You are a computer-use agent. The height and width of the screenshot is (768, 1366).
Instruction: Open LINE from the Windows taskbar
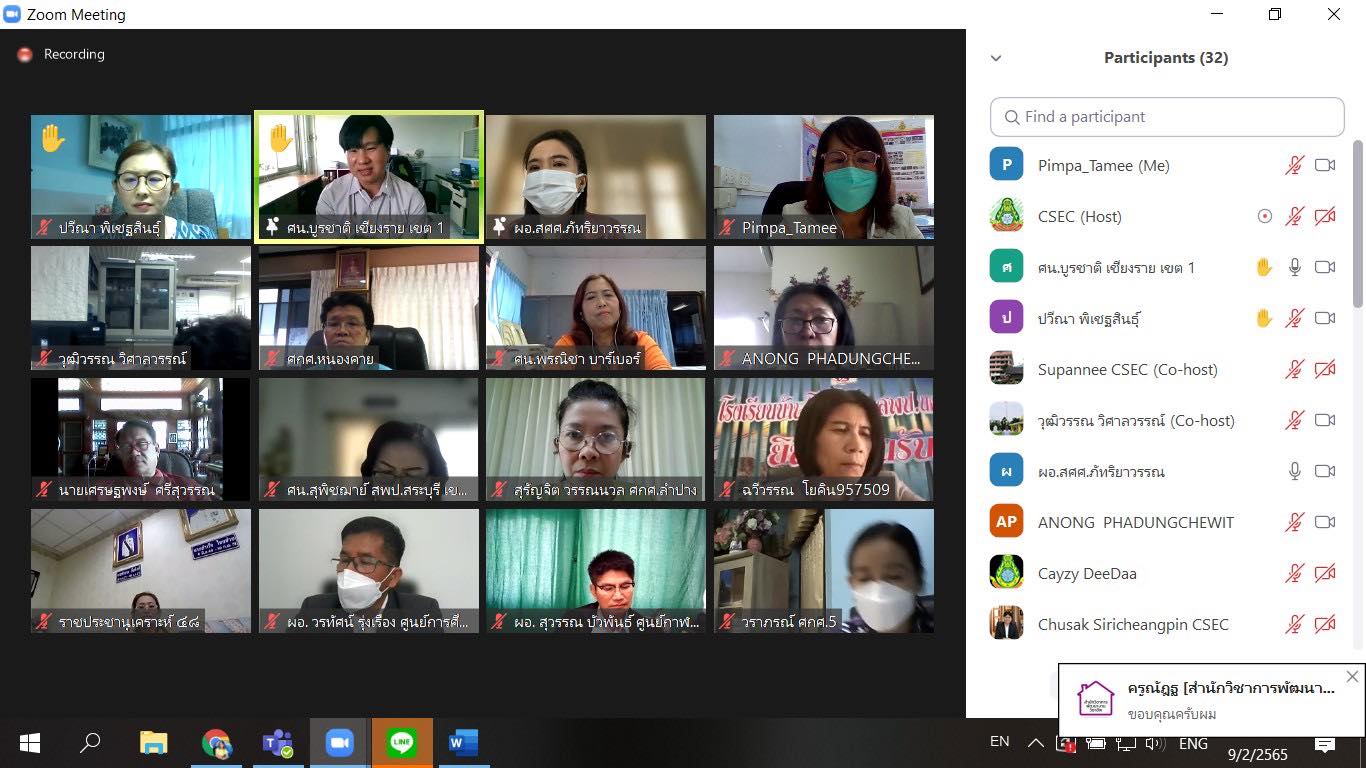pos(402,743)
